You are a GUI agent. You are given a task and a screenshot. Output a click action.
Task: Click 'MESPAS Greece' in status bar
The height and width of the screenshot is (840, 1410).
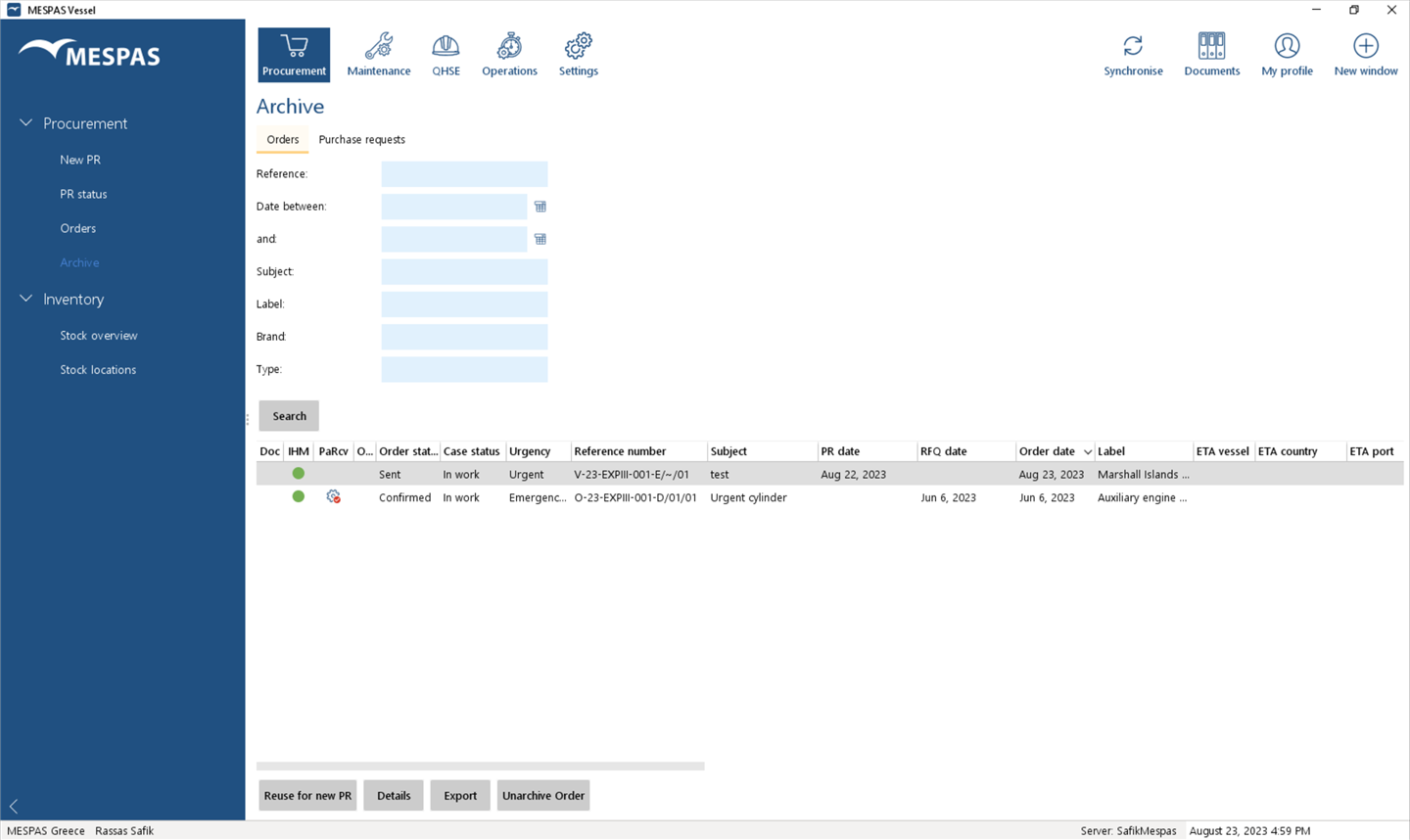tap(46, 830)
